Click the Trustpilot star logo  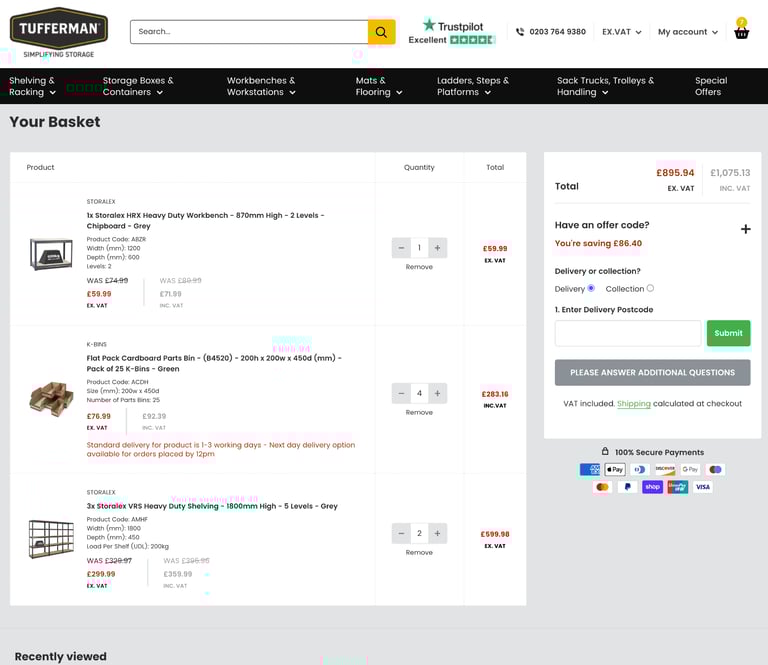tap(429, 24)
